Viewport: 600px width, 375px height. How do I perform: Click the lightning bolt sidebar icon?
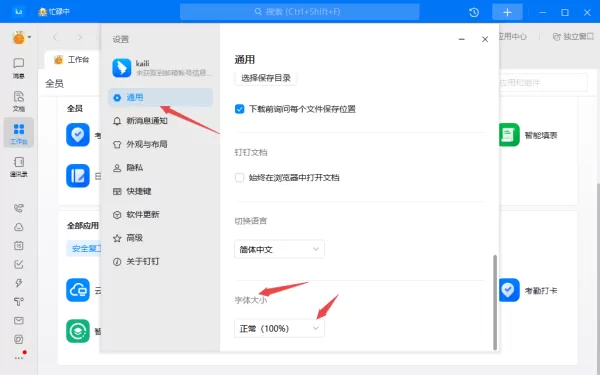click(x=18, y=283)
